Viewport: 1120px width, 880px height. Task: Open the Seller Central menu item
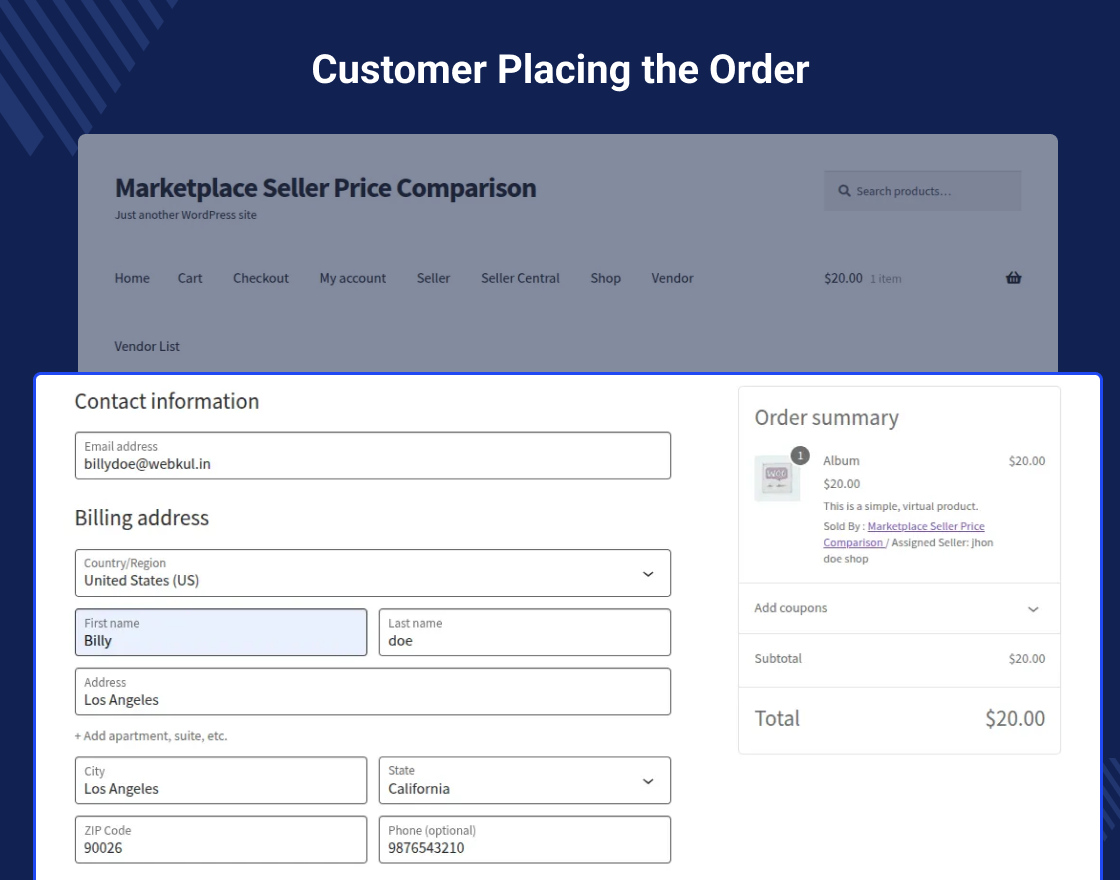520,278
